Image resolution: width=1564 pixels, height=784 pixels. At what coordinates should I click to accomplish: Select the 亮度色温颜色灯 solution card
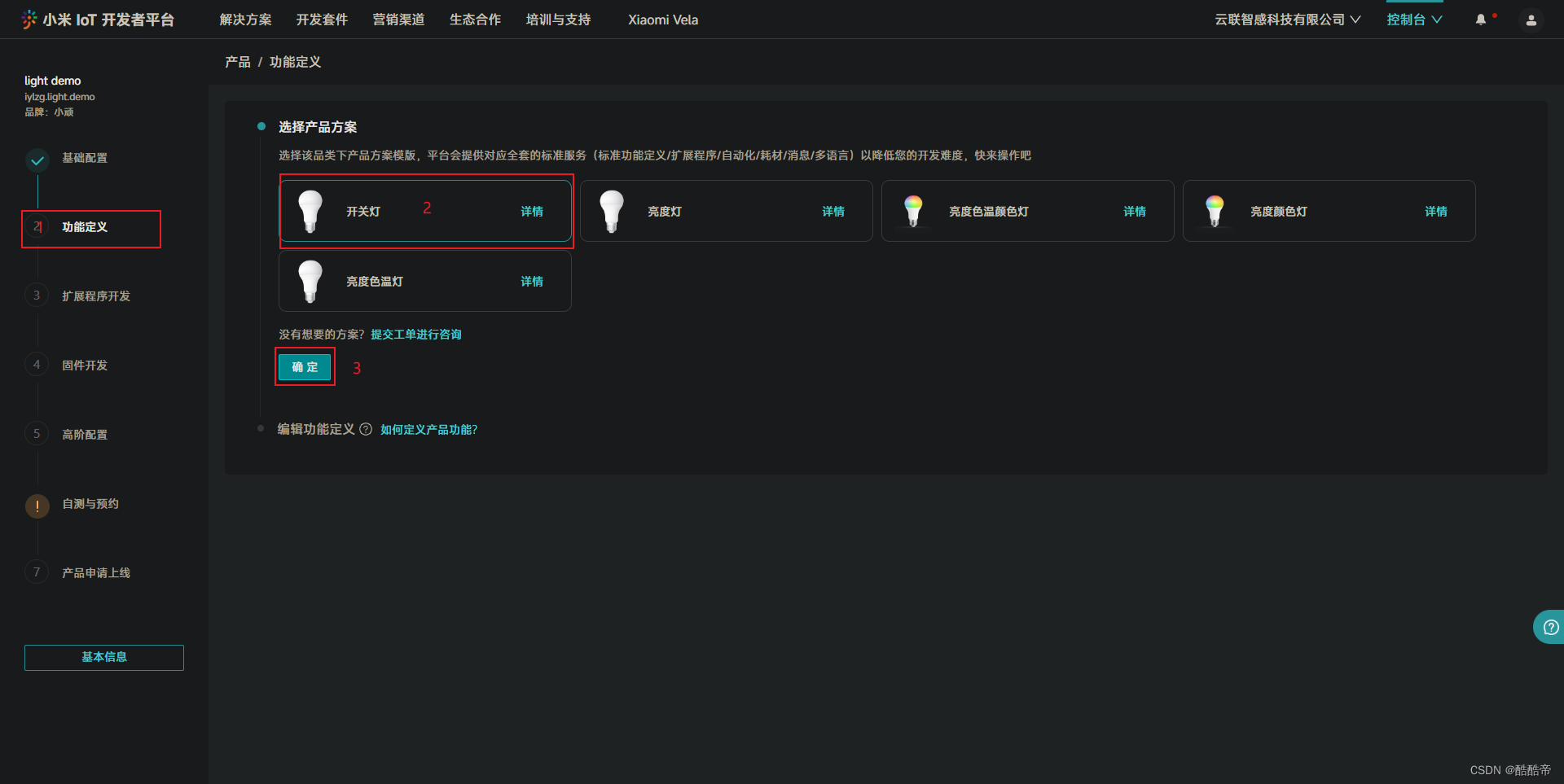pyautogui.click(x=1028, y=211)
